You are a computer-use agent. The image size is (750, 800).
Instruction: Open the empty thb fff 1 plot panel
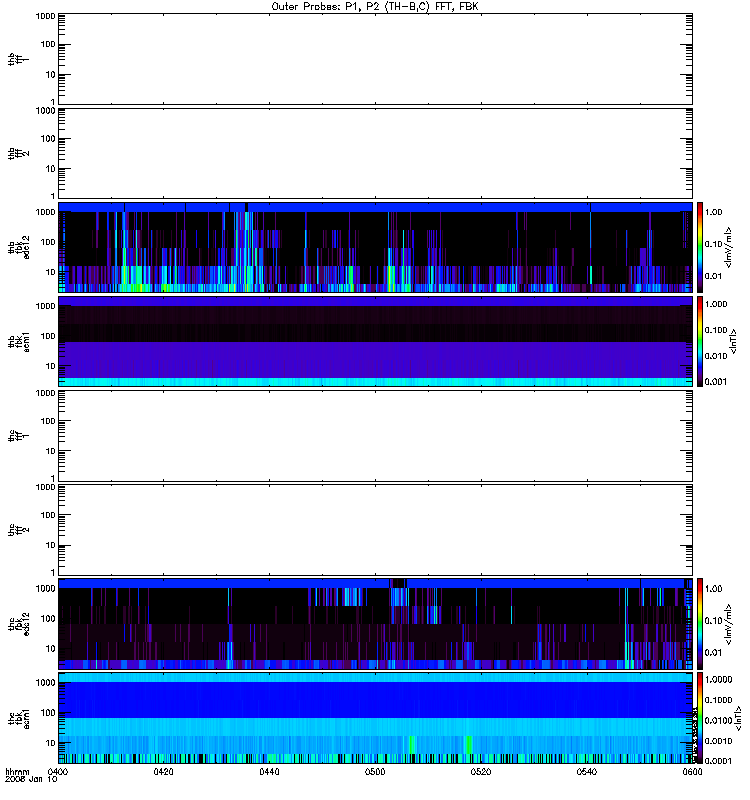coord(376,59)
